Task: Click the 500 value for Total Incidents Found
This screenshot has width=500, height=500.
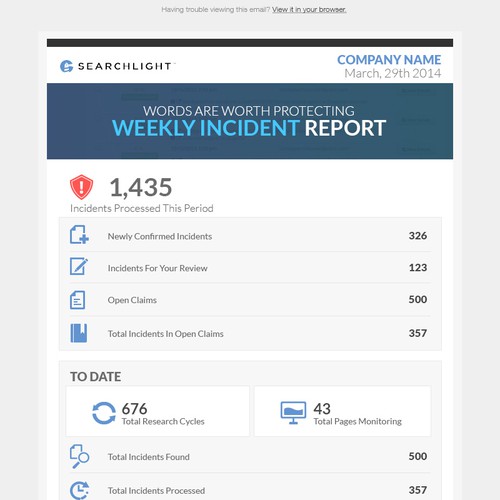Action: [418, 456]
